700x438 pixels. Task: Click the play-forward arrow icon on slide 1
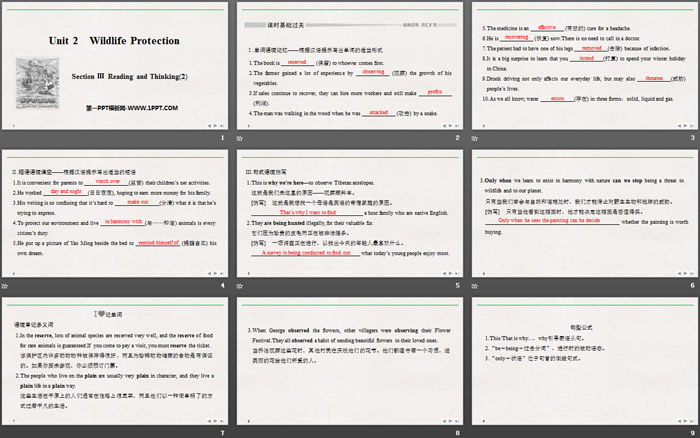(216, 126)
